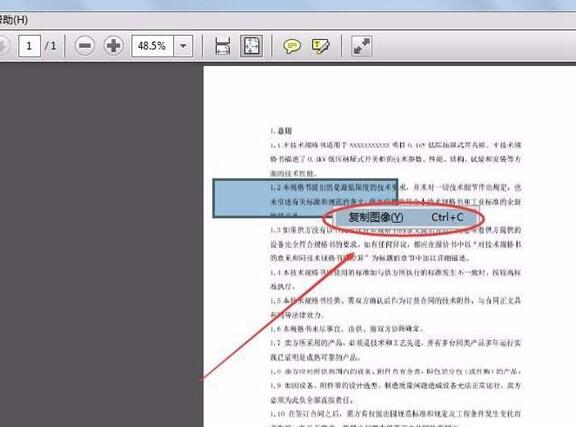Click the gray area beside the page
This screenshot has width=576, height=427.
coord(101,243)
